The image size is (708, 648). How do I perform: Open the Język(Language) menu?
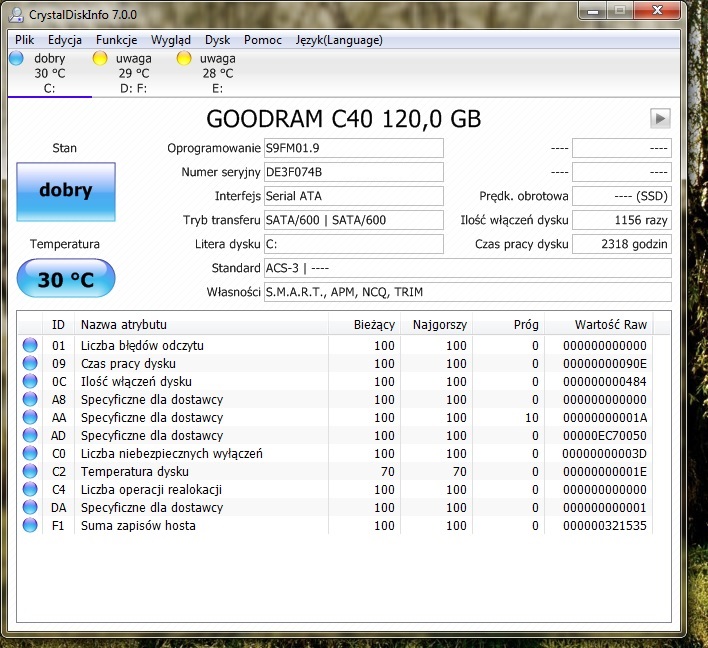[339, 40]
